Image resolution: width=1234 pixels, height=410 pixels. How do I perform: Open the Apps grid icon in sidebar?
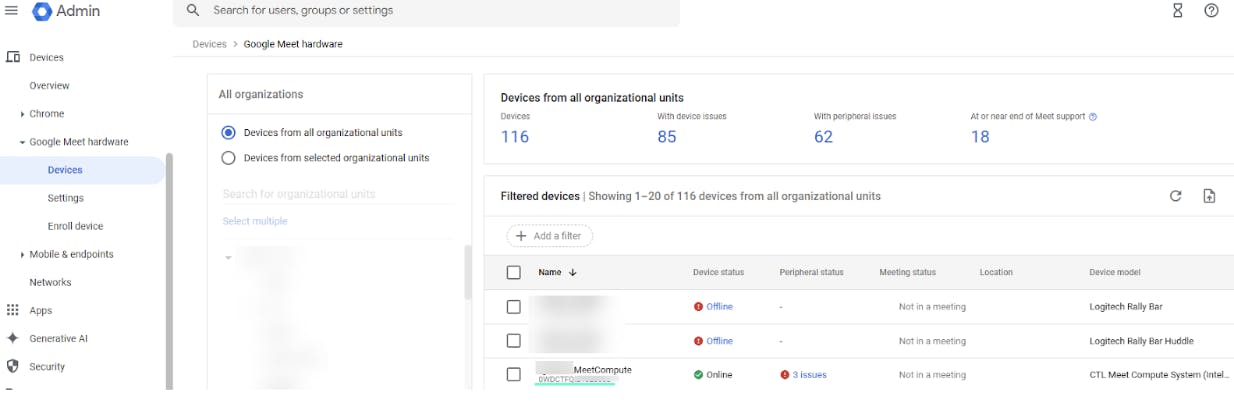[x=13, y=310]
